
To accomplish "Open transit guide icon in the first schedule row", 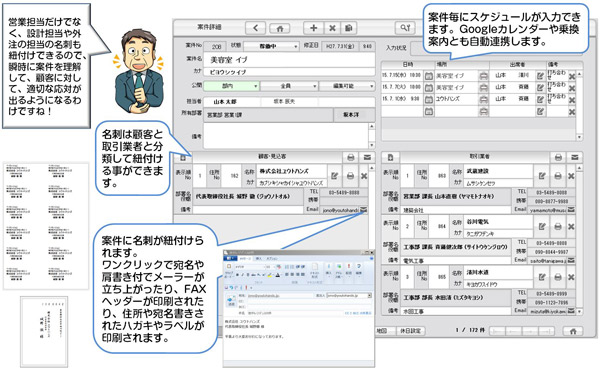I will tap(484, 76).
